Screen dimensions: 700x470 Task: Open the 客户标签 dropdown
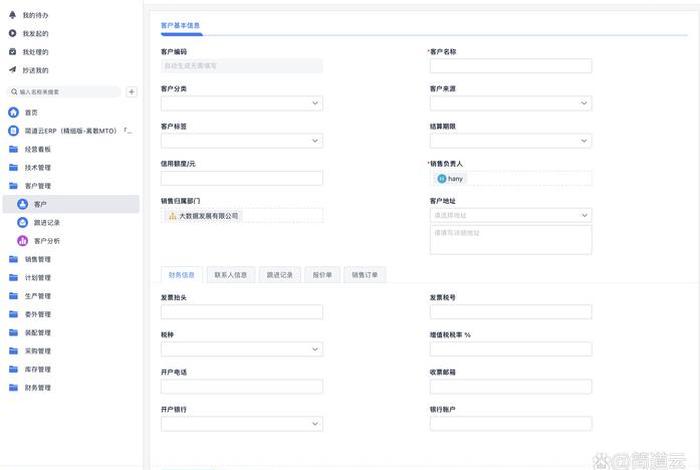click(x=242, y=141)
